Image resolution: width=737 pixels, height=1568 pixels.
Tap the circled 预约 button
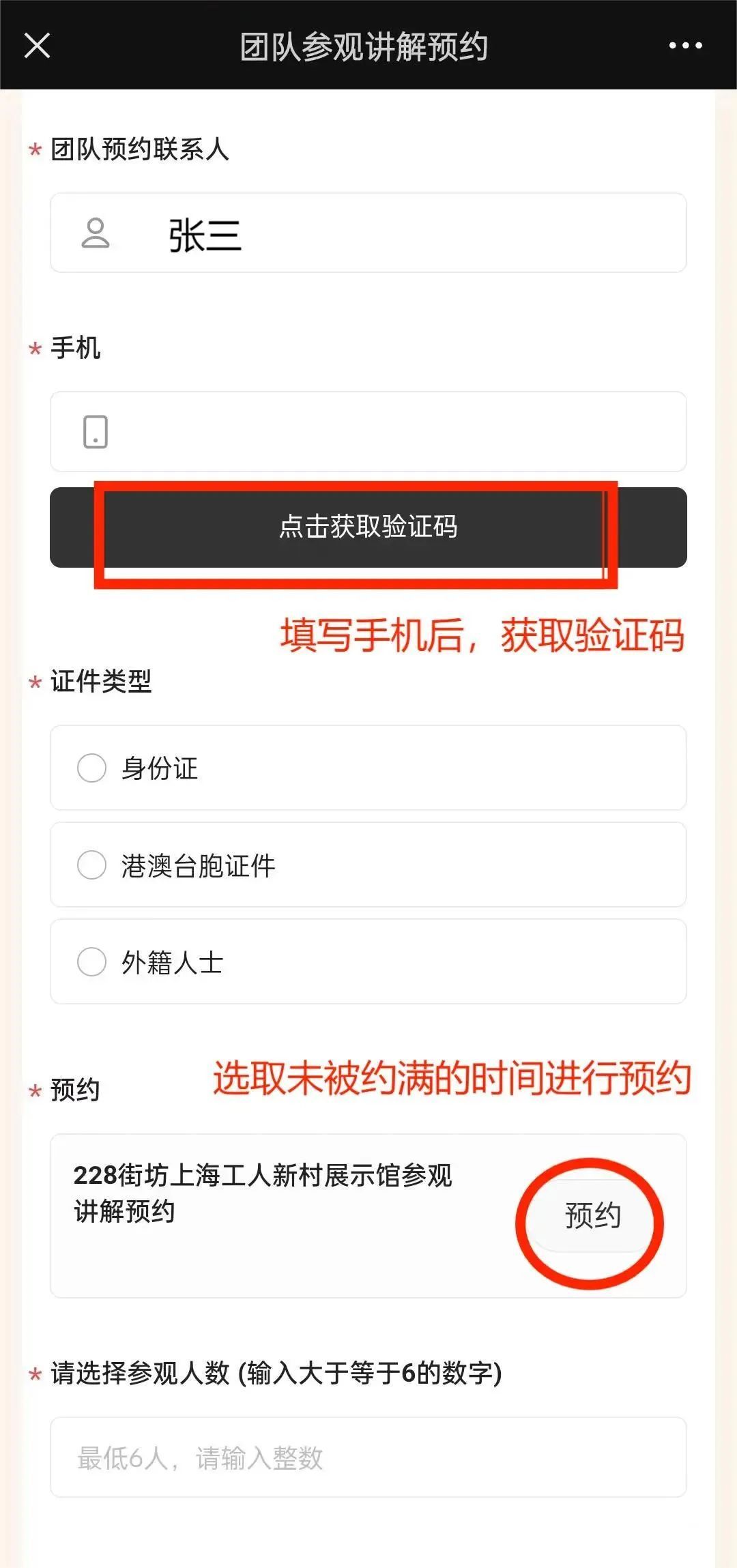[592, 1215]
